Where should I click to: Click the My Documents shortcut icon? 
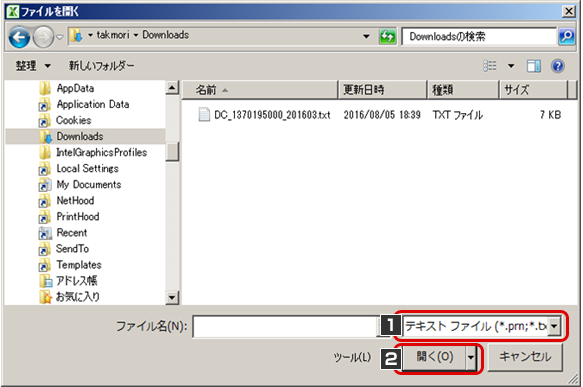click(45, 185)
